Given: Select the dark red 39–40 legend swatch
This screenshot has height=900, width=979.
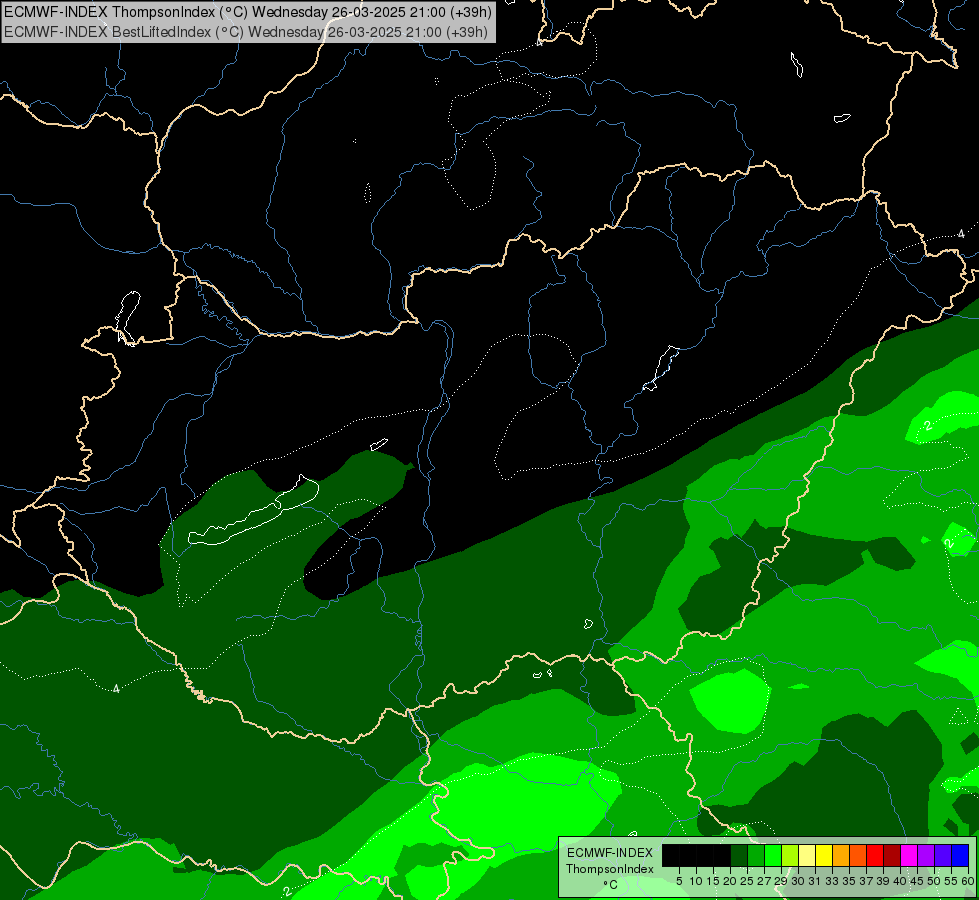Looking at the screenshot, I should 892,856.
